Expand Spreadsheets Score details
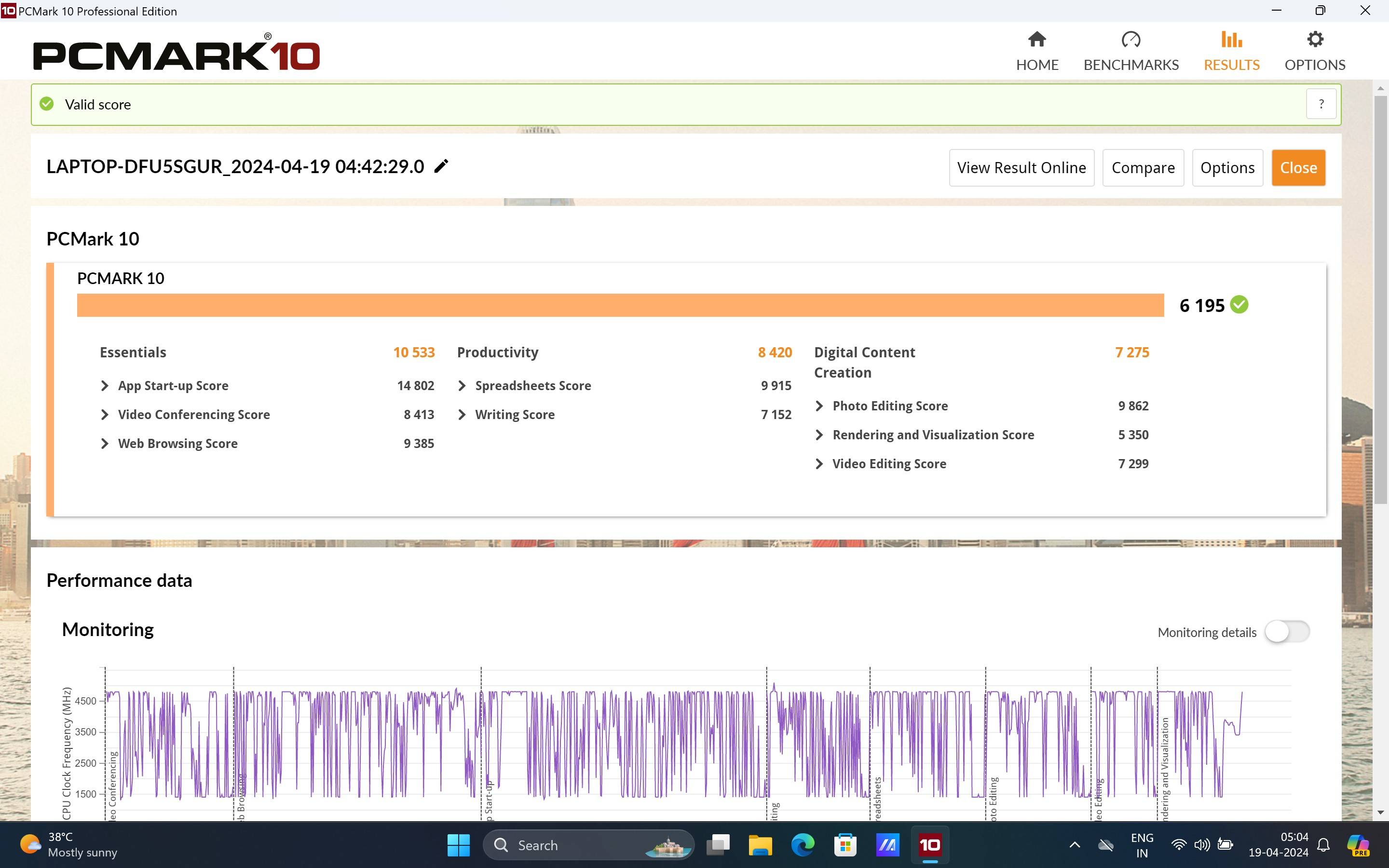 [462, 386]
